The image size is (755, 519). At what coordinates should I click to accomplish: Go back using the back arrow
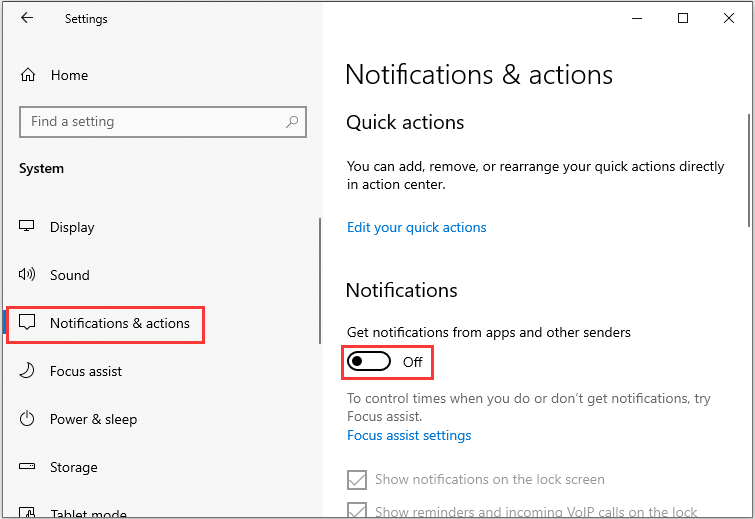27,18
